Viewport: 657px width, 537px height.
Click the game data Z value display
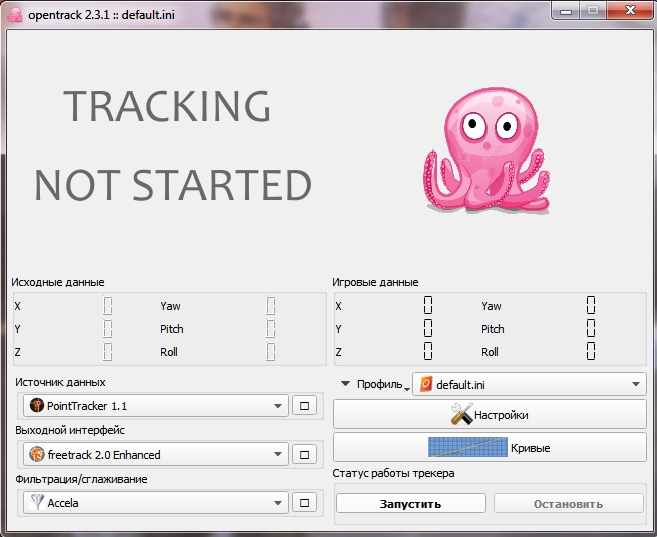428,351
